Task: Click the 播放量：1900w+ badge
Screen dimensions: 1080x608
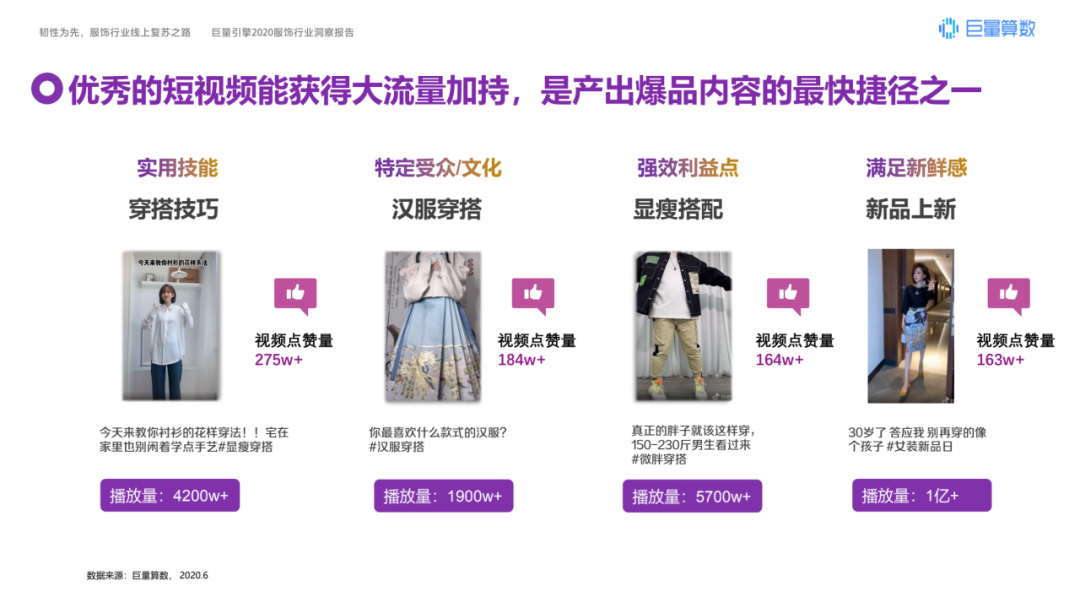Action: click(x=444, y=496)
